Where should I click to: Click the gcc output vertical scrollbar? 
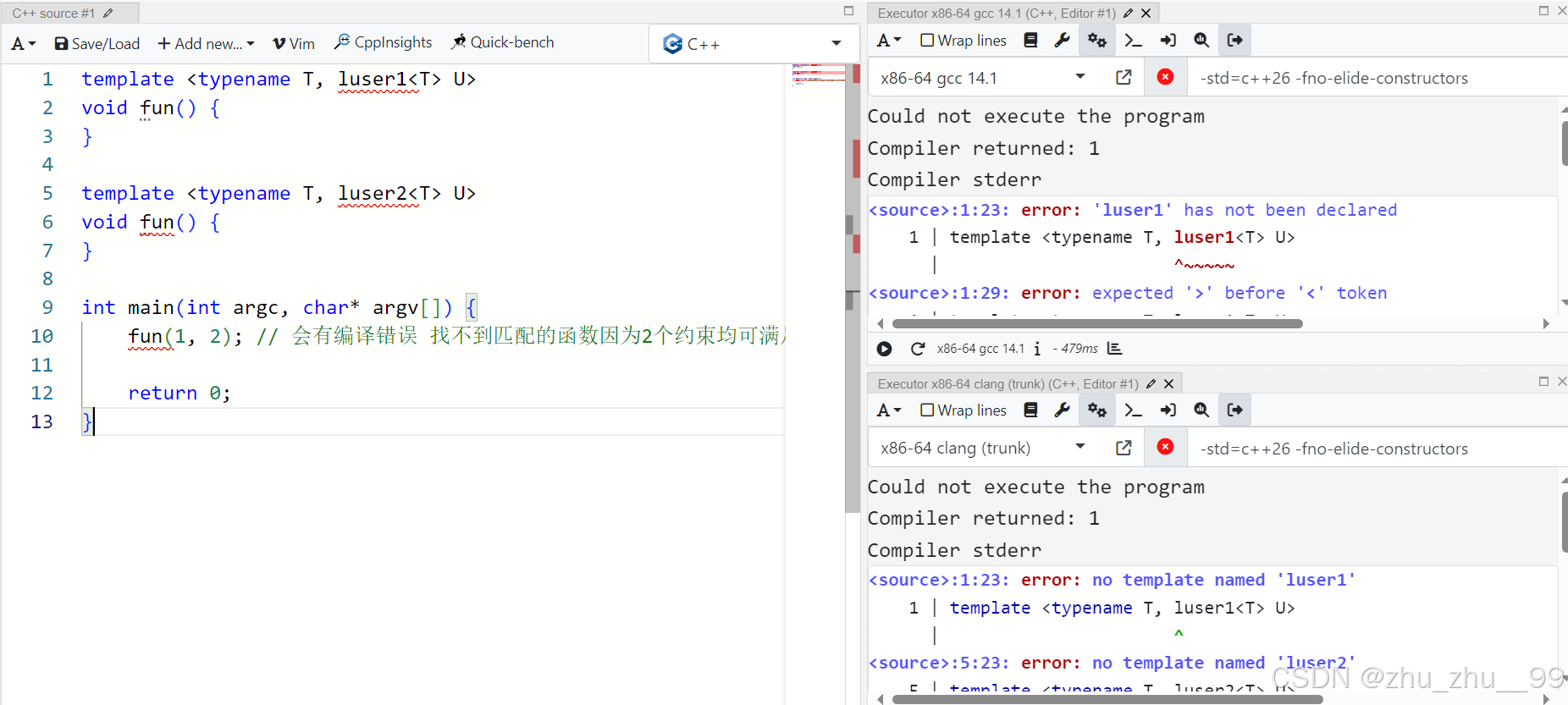point(1563,144)
